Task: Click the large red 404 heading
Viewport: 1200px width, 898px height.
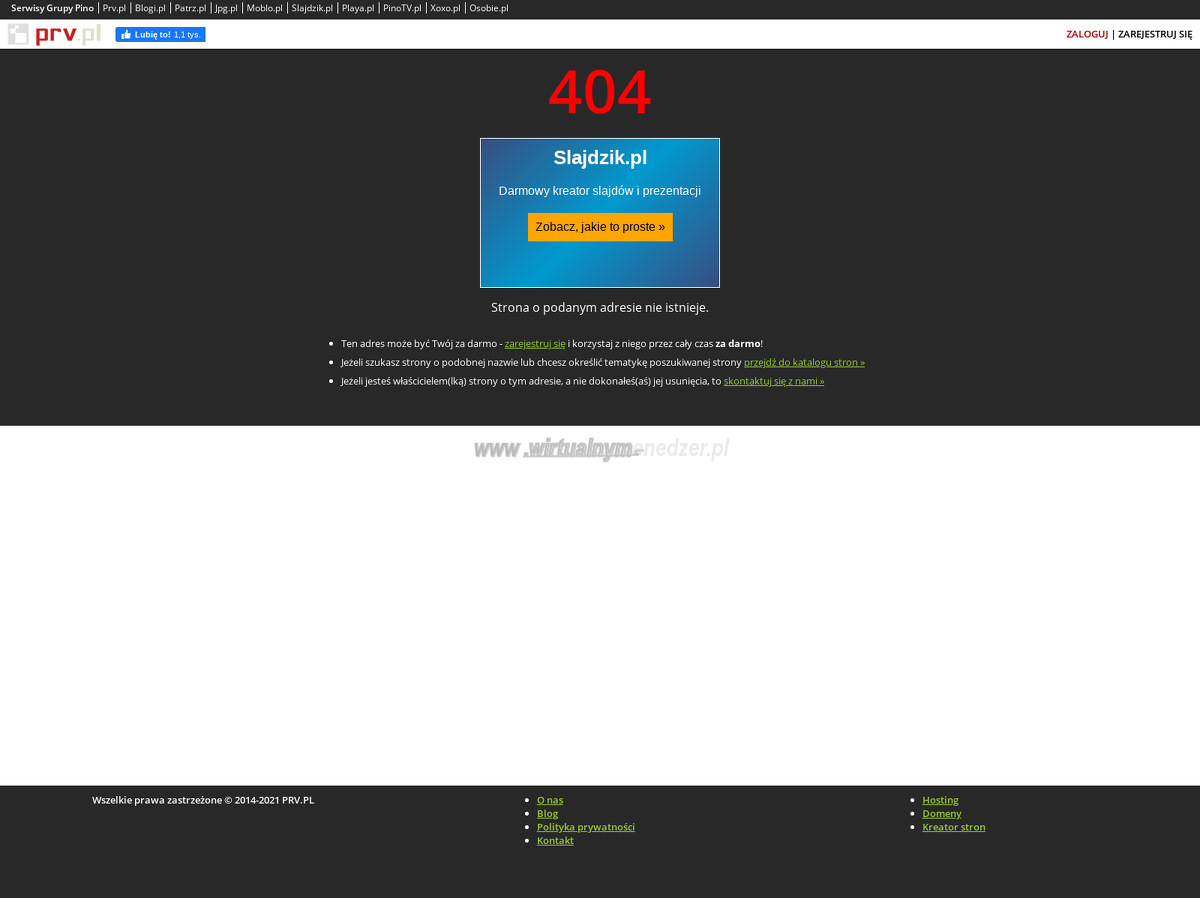Action: [600, 93]
